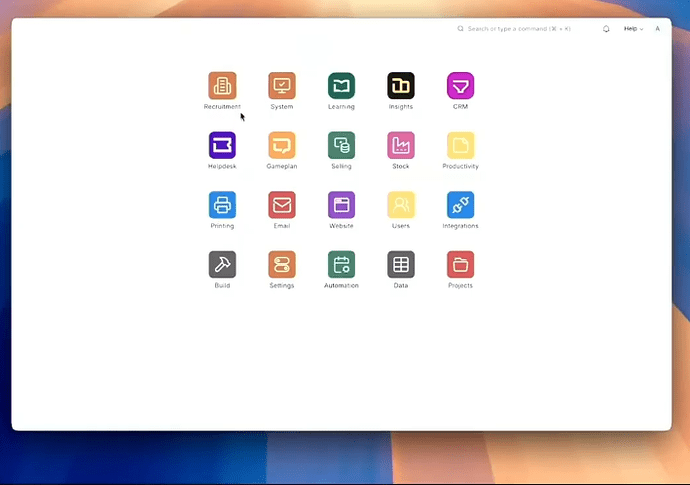Open the Gameplan icon

coord(282,146)
